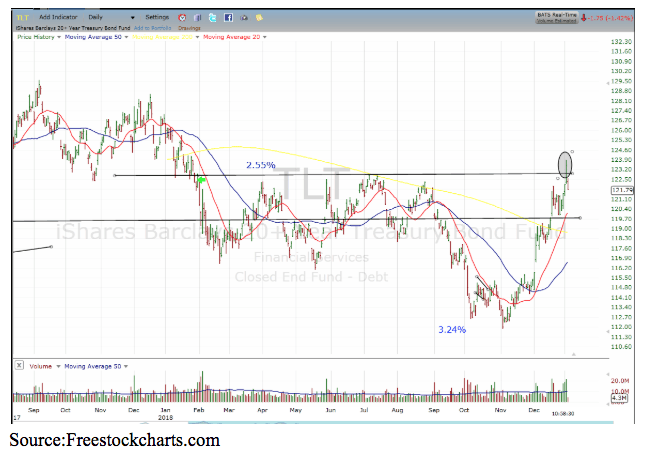Click the 3.24% chart annotation

(452, 330)
